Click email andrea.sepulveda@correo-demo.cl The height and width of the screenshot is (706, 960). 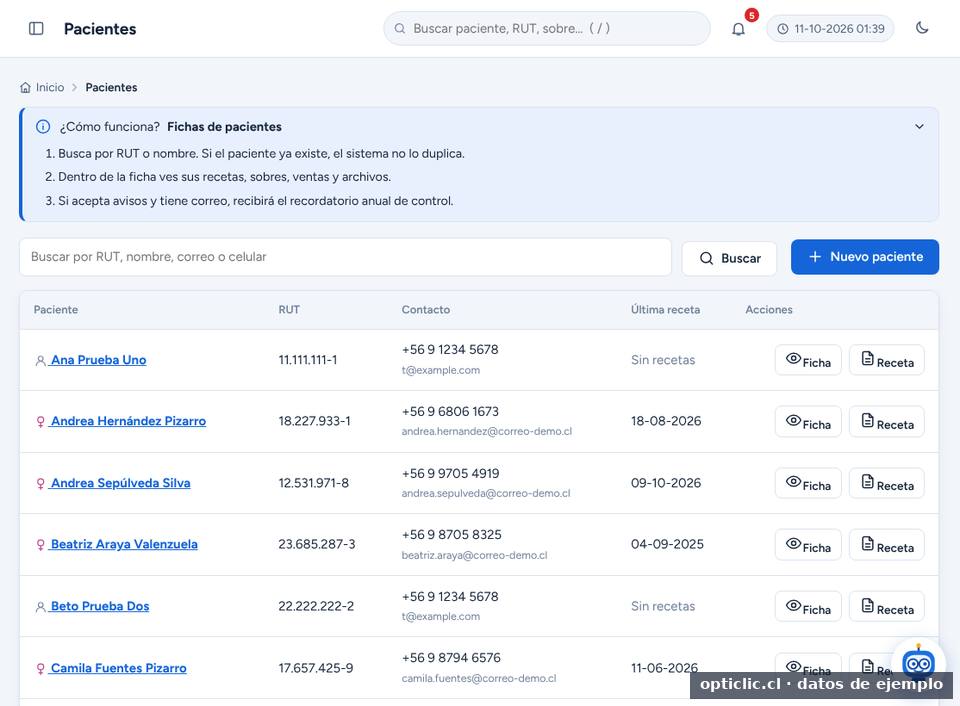486,494
